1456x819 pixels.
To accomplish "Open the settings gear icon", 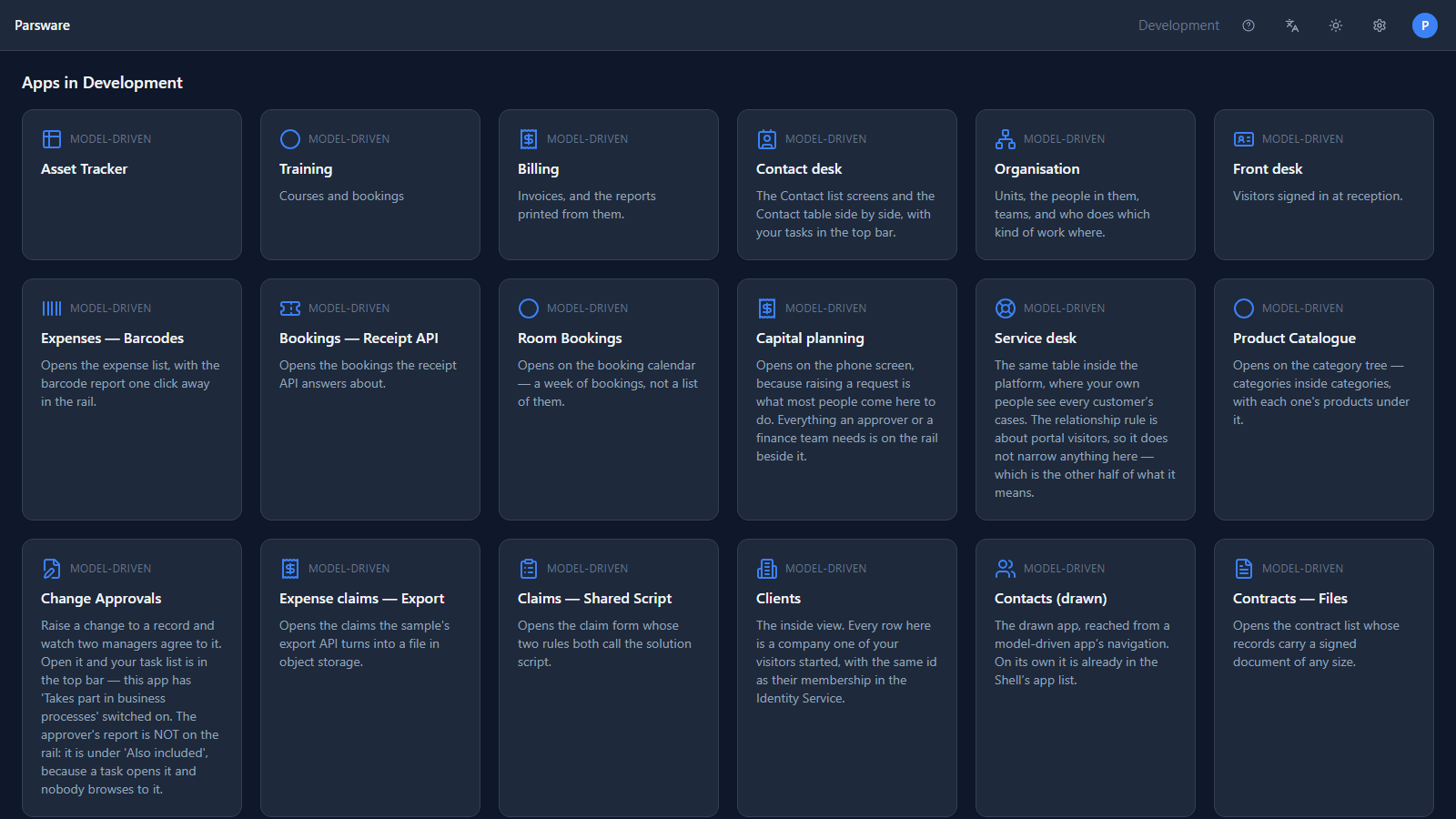I will [x=1380, y=25].
